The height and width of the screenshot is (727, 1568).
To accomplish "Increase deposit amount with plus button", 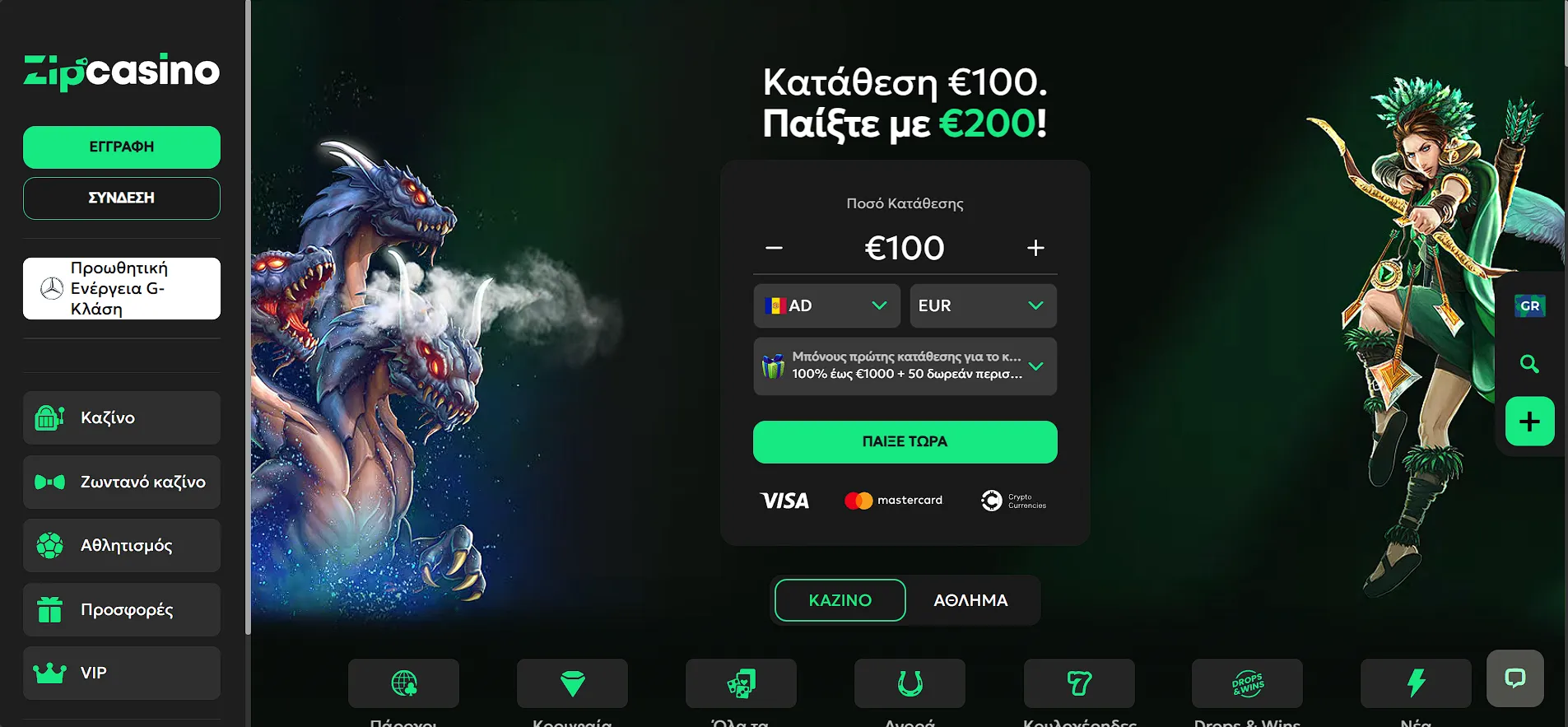I will pyautogui.click(x=1035, y=248).
